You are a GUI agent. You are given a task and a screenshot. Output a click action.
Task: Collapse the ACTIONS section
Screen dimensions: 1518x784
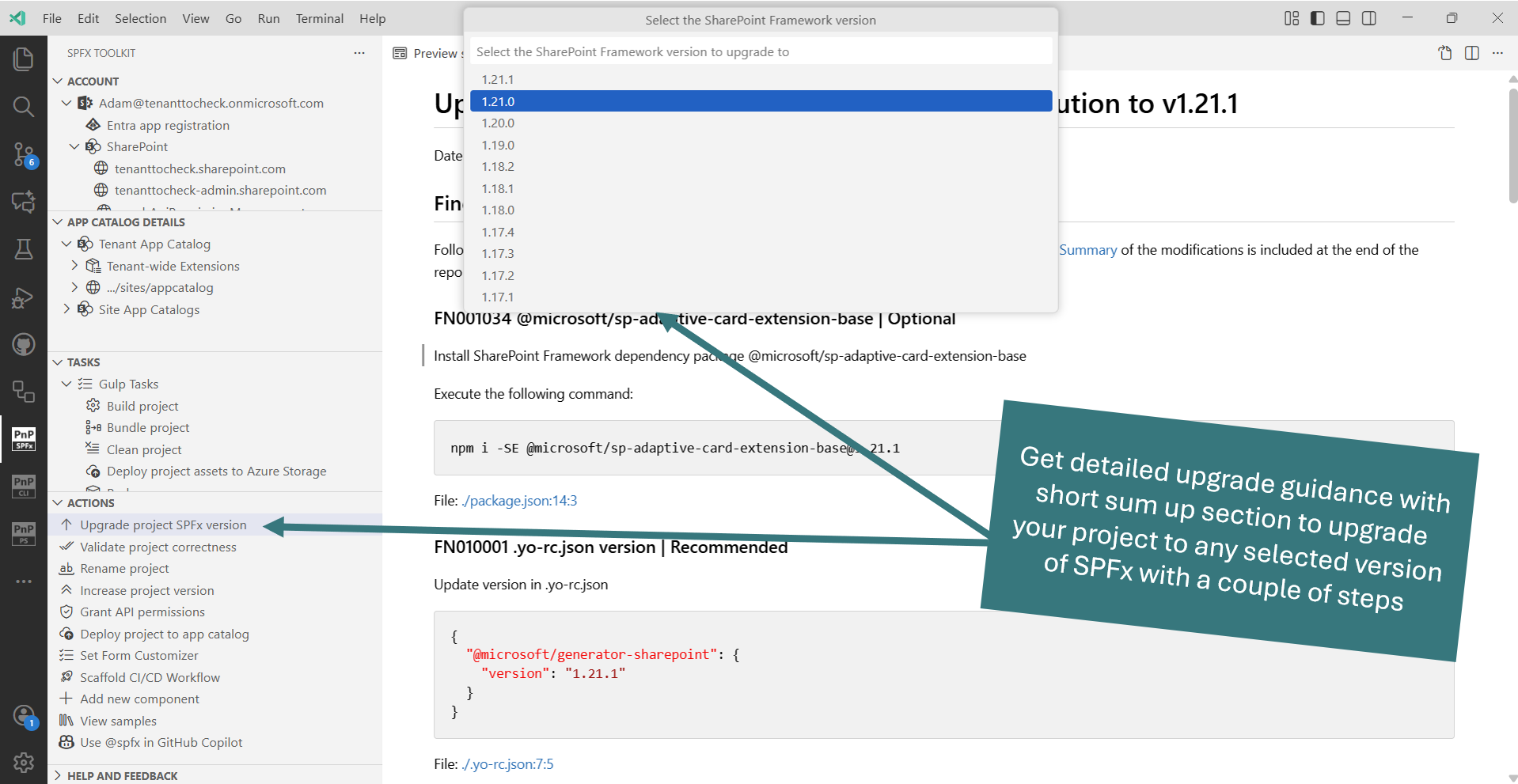(58, 503)
